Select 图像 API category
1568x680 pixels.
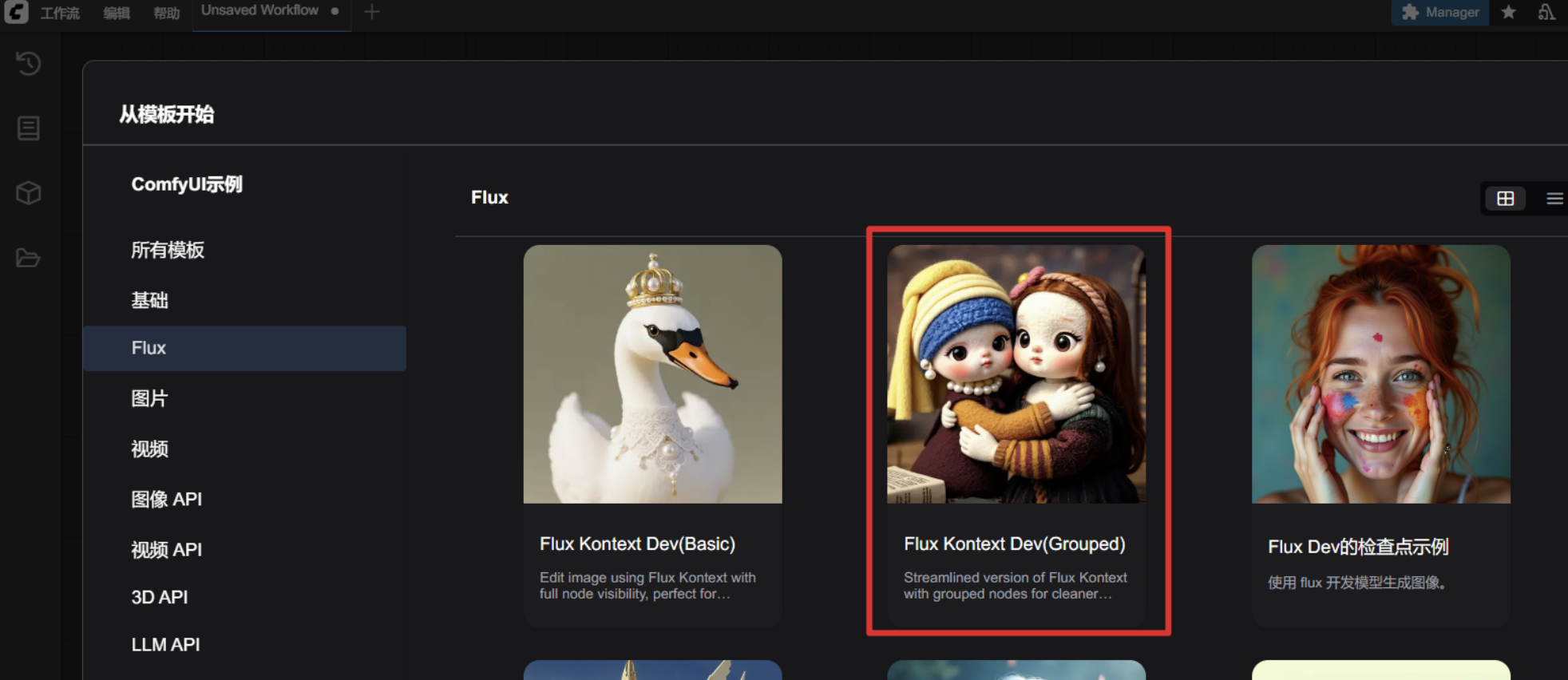click(x=244, y=499)
